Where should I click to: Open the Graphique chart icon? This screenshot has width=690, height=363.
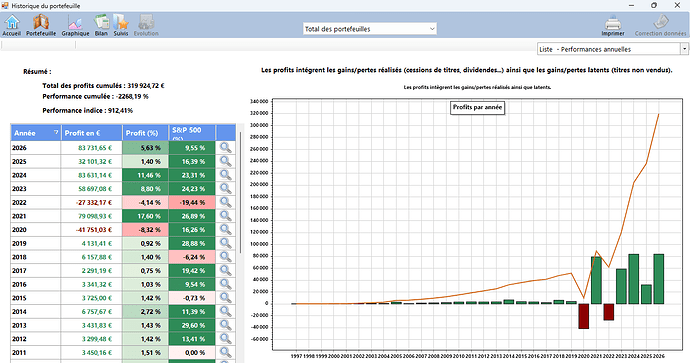(x=75, y=25)
